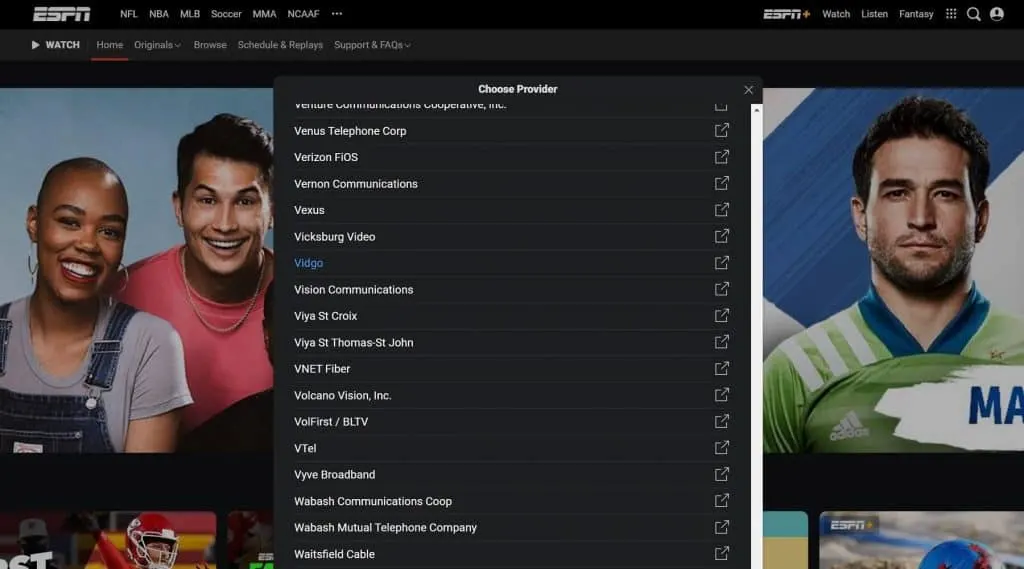Open external link icon for Vicksburg Video
The height and width of the screenshot is (569, 1024).
click(721, 236)
